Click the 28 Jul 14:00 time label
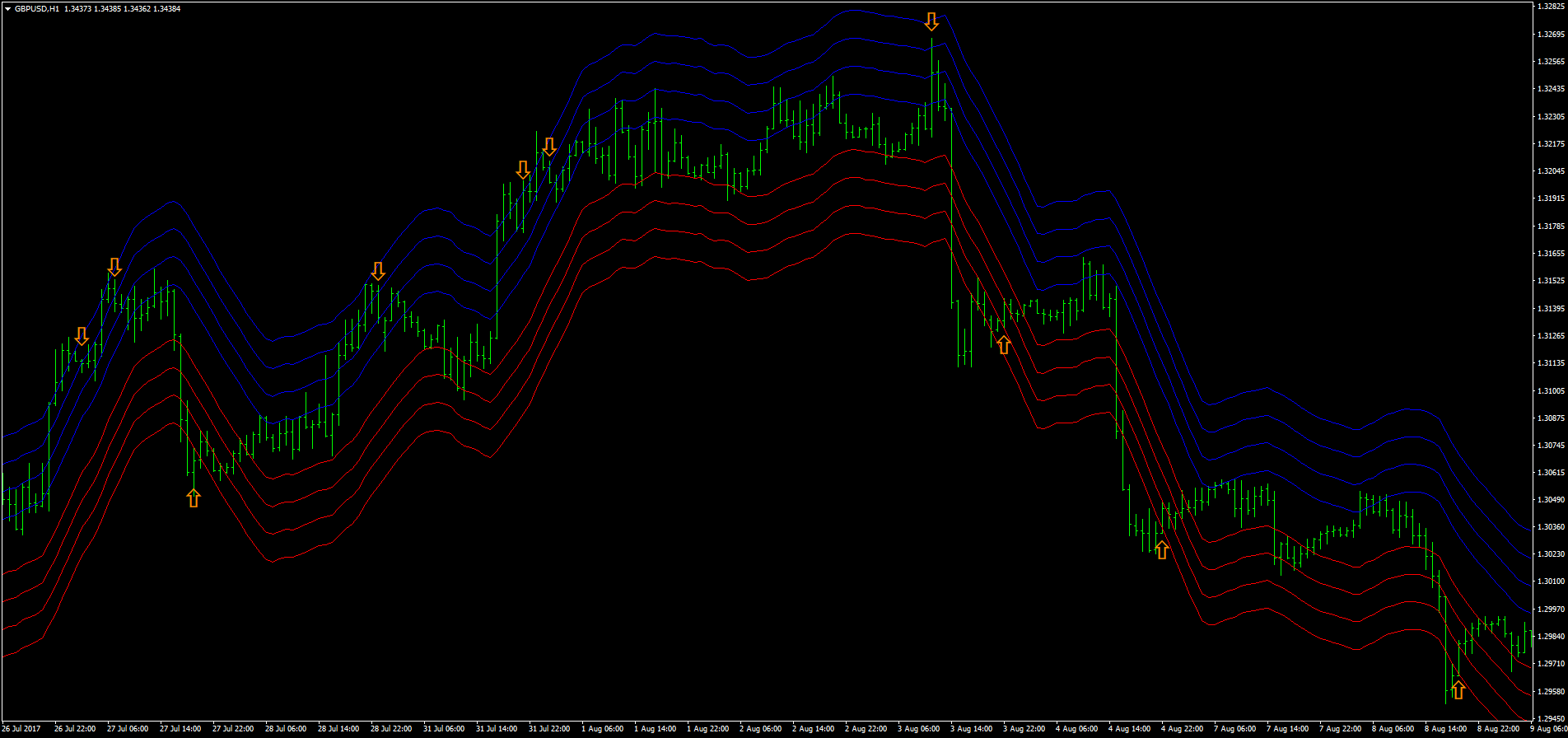Screen dimensions: 1568x738 pos(338,729)
